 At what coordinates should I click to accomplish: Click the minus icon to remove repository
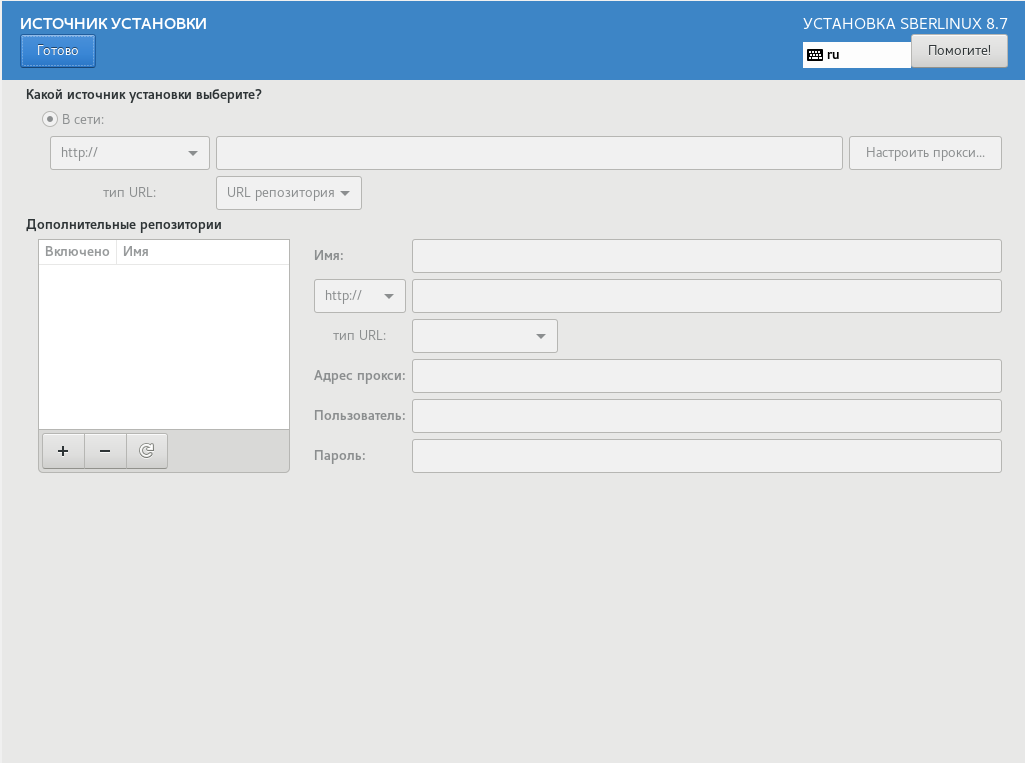pos(105,451)
